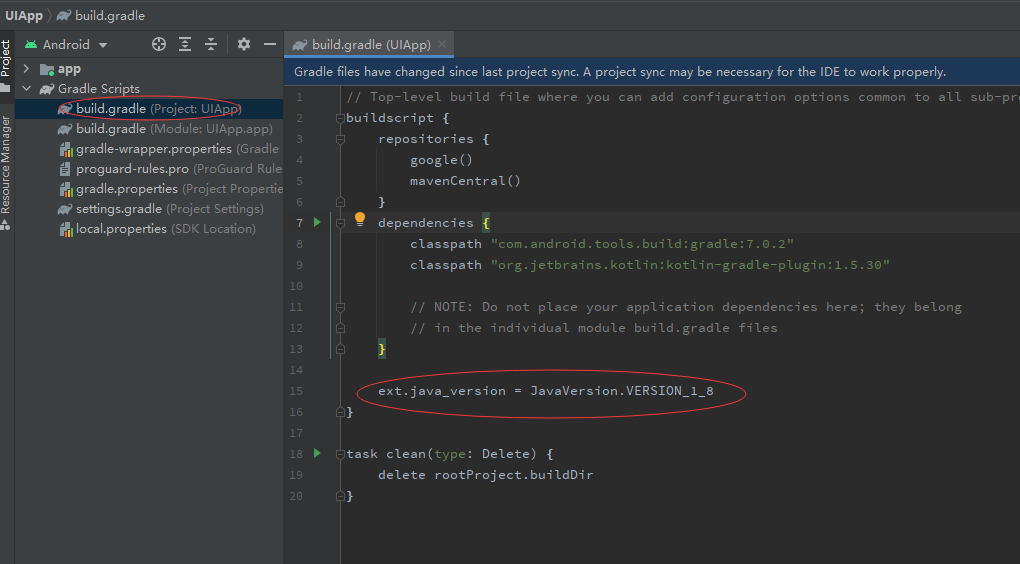
Task: Hide the Project panel with minus icon
Action: pos(269,44)
